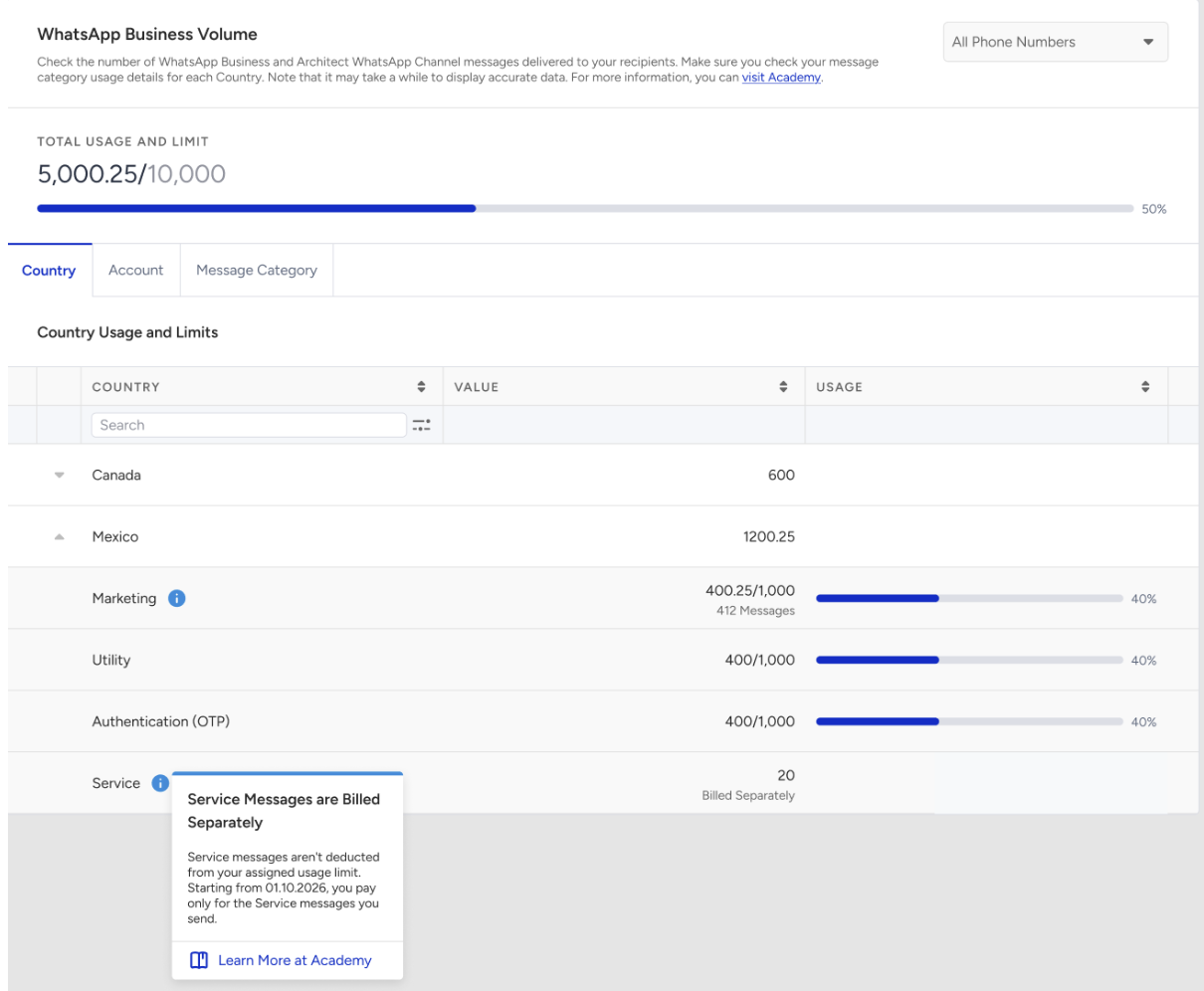Click the VALUE column header
The height and width of the screenshot is (991, 1204).
[477, 387]
